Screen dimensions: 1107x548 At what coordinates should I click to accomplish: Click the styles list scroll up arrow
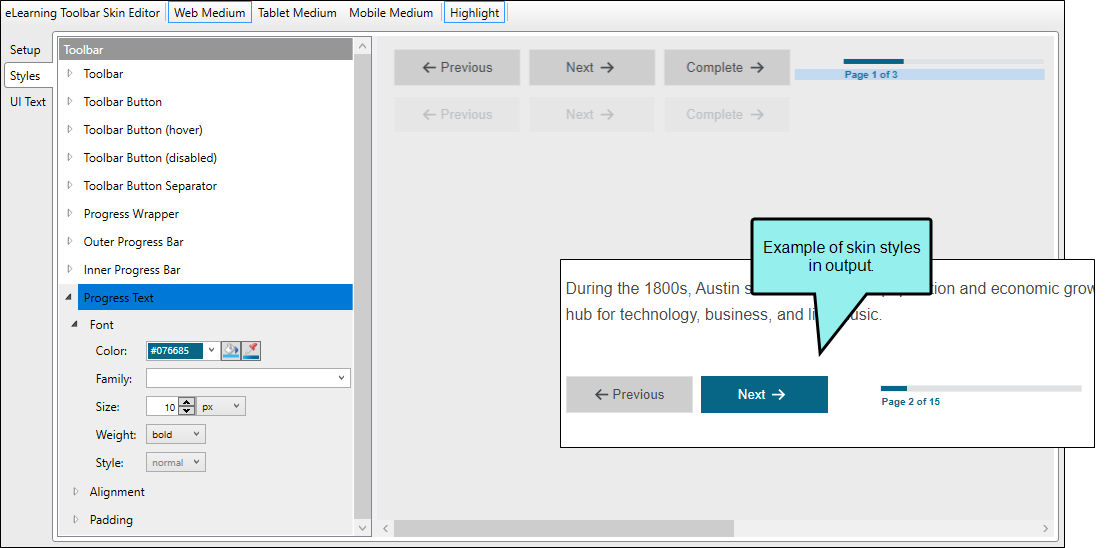click(x=362, y=47)
